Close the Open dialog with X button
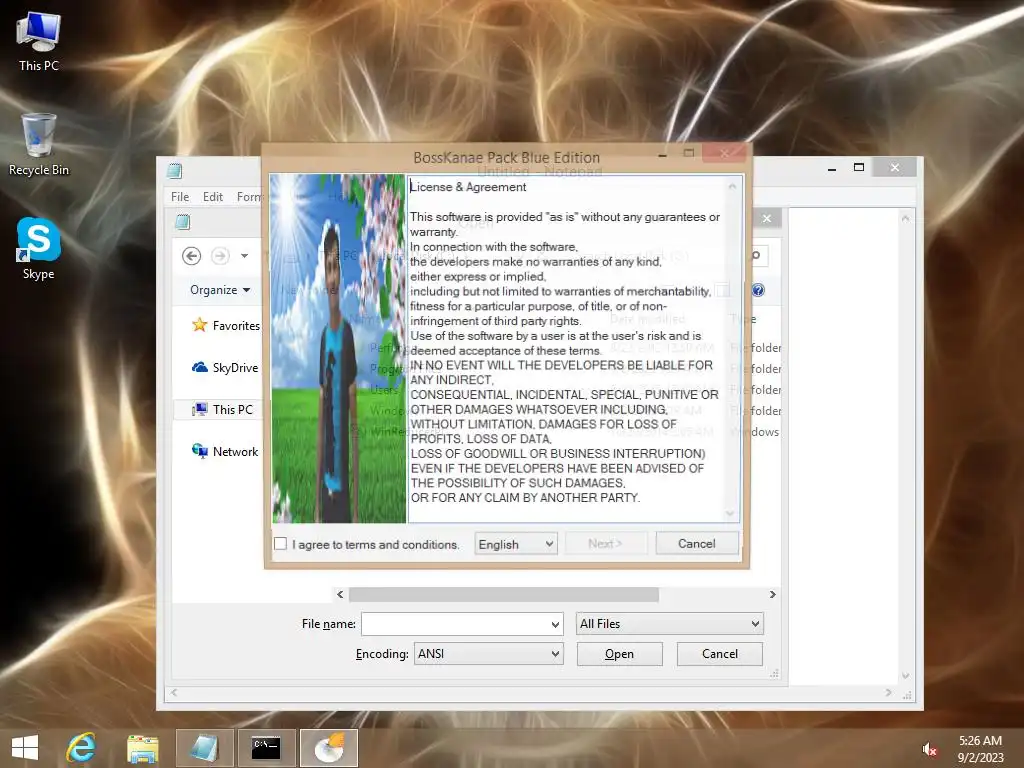The image size is (1024, 768). 767,218
